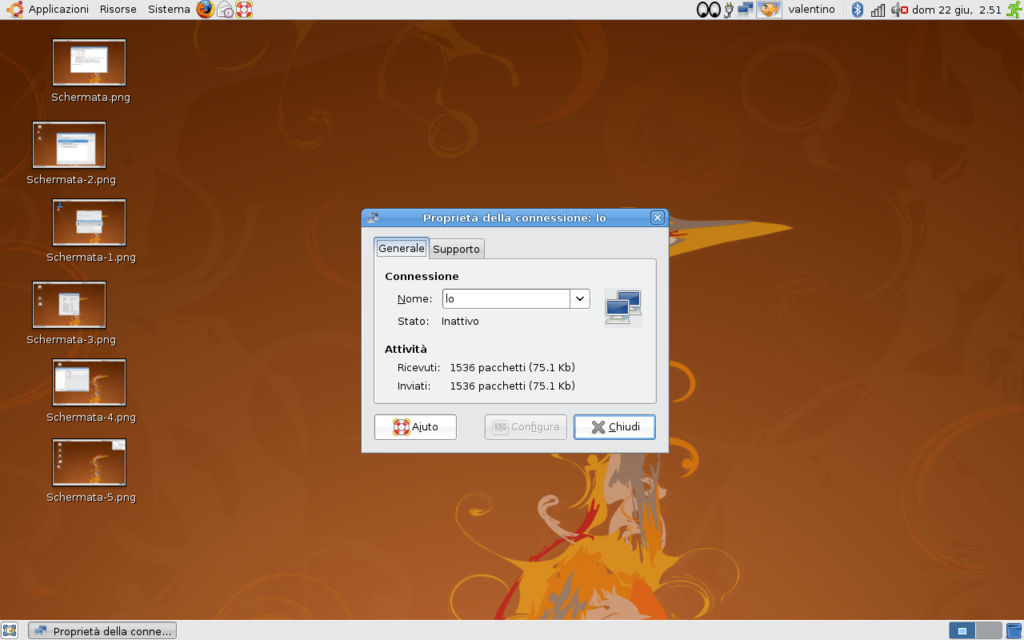The width and height of the screenshot is (1024, 640).
Task: Launch Firefox from the top panel
Action: 205,10
